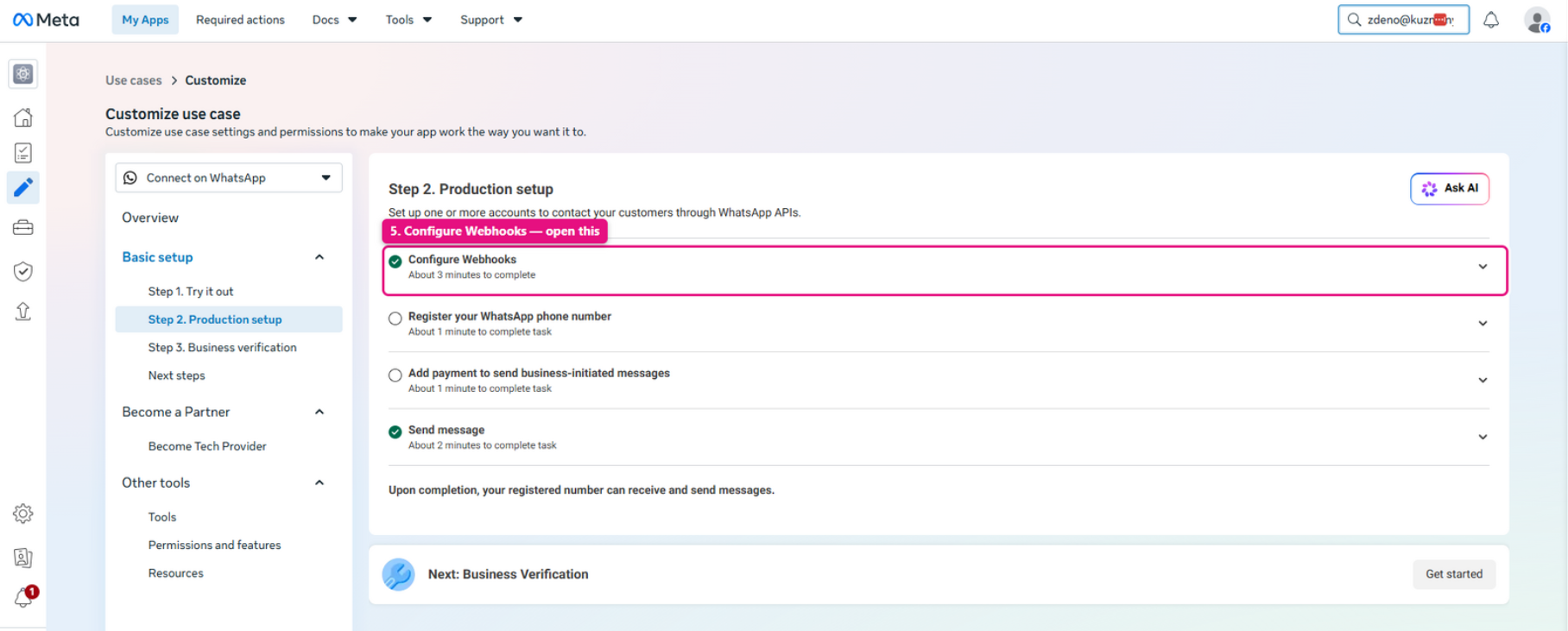Click the Next: Business Verification heading
The image size is (1568, 631).
(x=509, y=574)
